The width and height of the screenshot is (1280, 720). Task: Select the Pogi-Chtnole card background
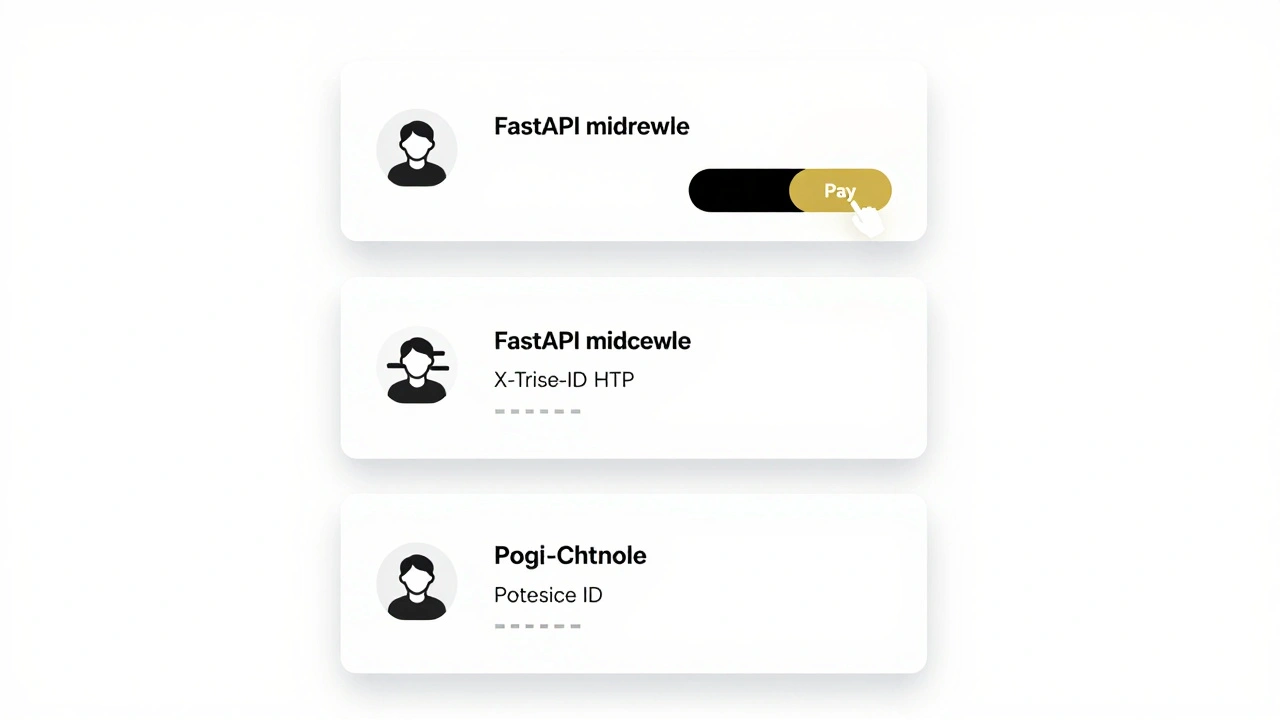click(634, 583)
